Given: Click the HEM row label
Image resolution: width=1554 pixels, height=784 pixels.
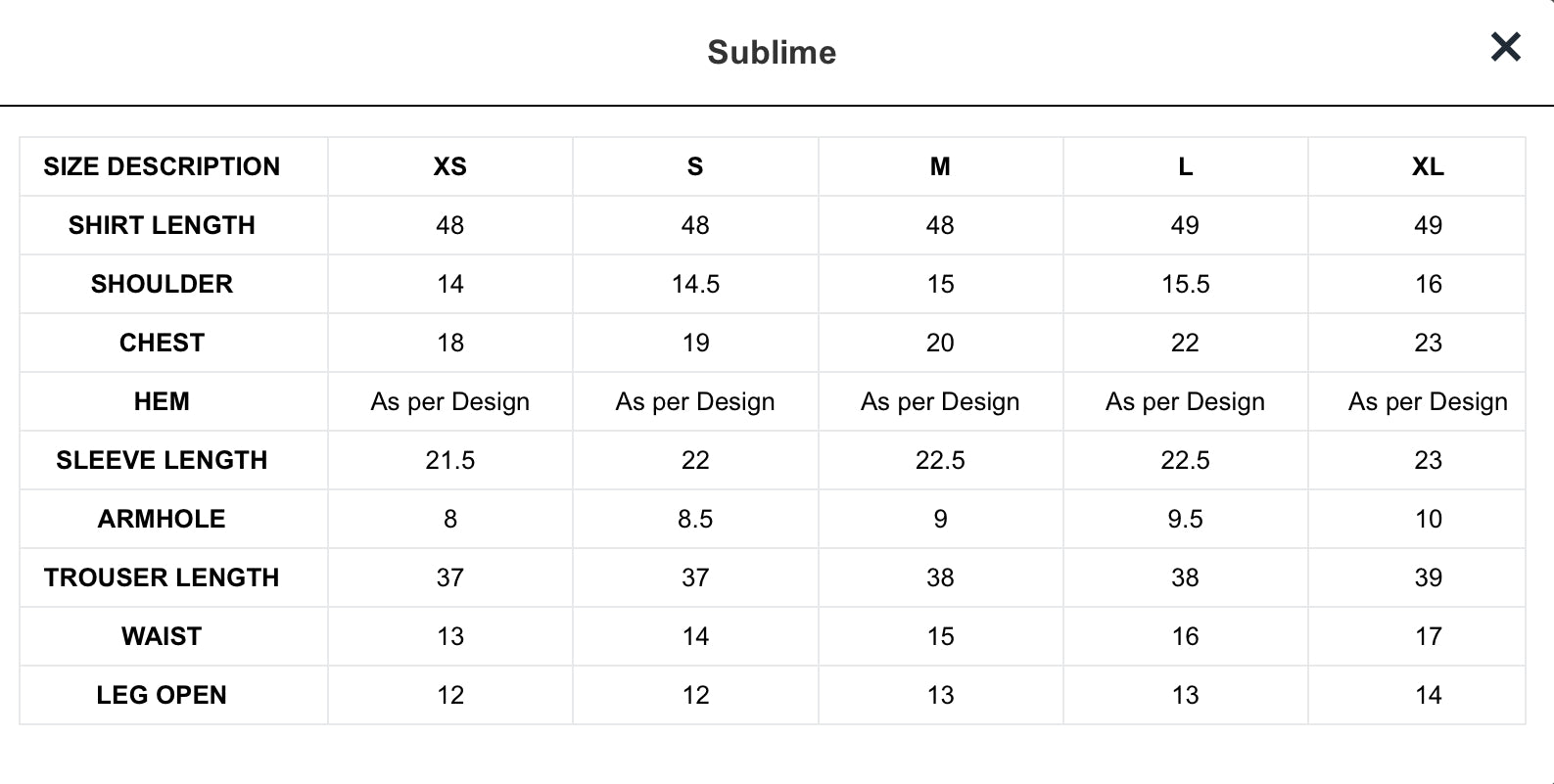Looking at the screenshot, I should pos(162,401).
